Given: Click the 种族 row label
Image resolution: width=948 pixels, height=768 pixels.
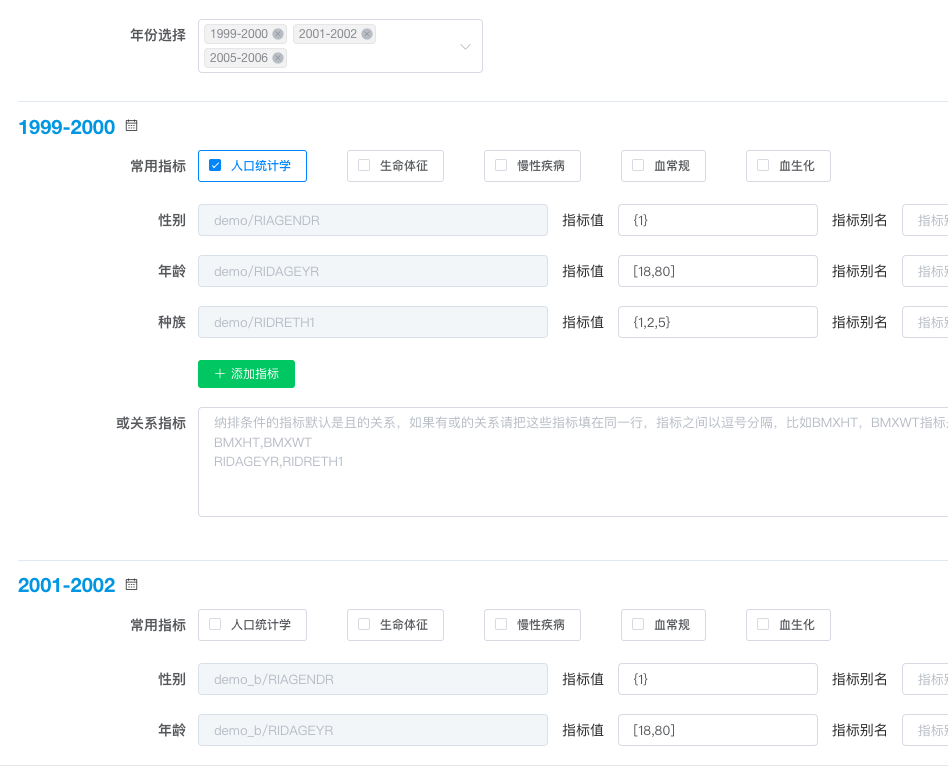Looking at the screenshot, I should pos(172,322).
